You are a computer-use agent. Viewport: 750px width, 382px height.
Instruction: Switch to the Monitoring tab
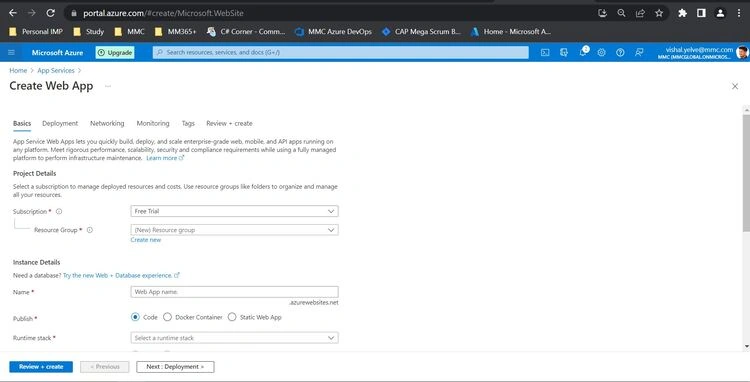[x=153, y=123]
